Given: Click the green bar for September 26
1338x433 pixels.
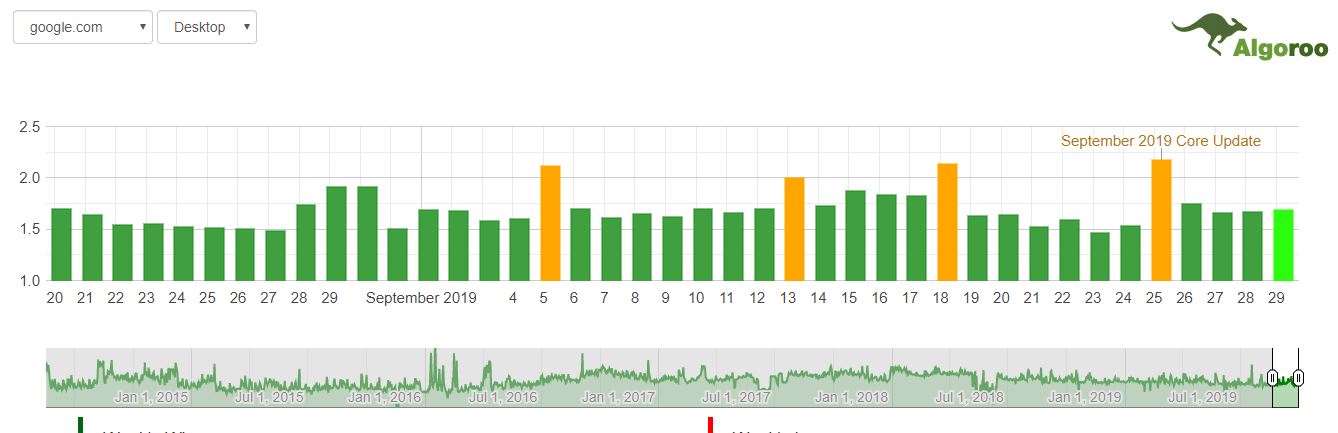Looking at the screenshot, I should [1191, 242].
